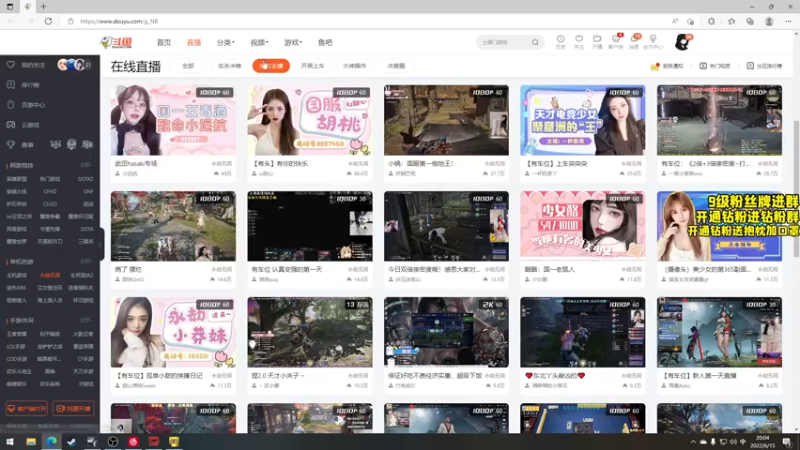Viewport: 800px width, 450px height.
Task: Select DOTA2 in sidebar categories
Action: [85, 179]
